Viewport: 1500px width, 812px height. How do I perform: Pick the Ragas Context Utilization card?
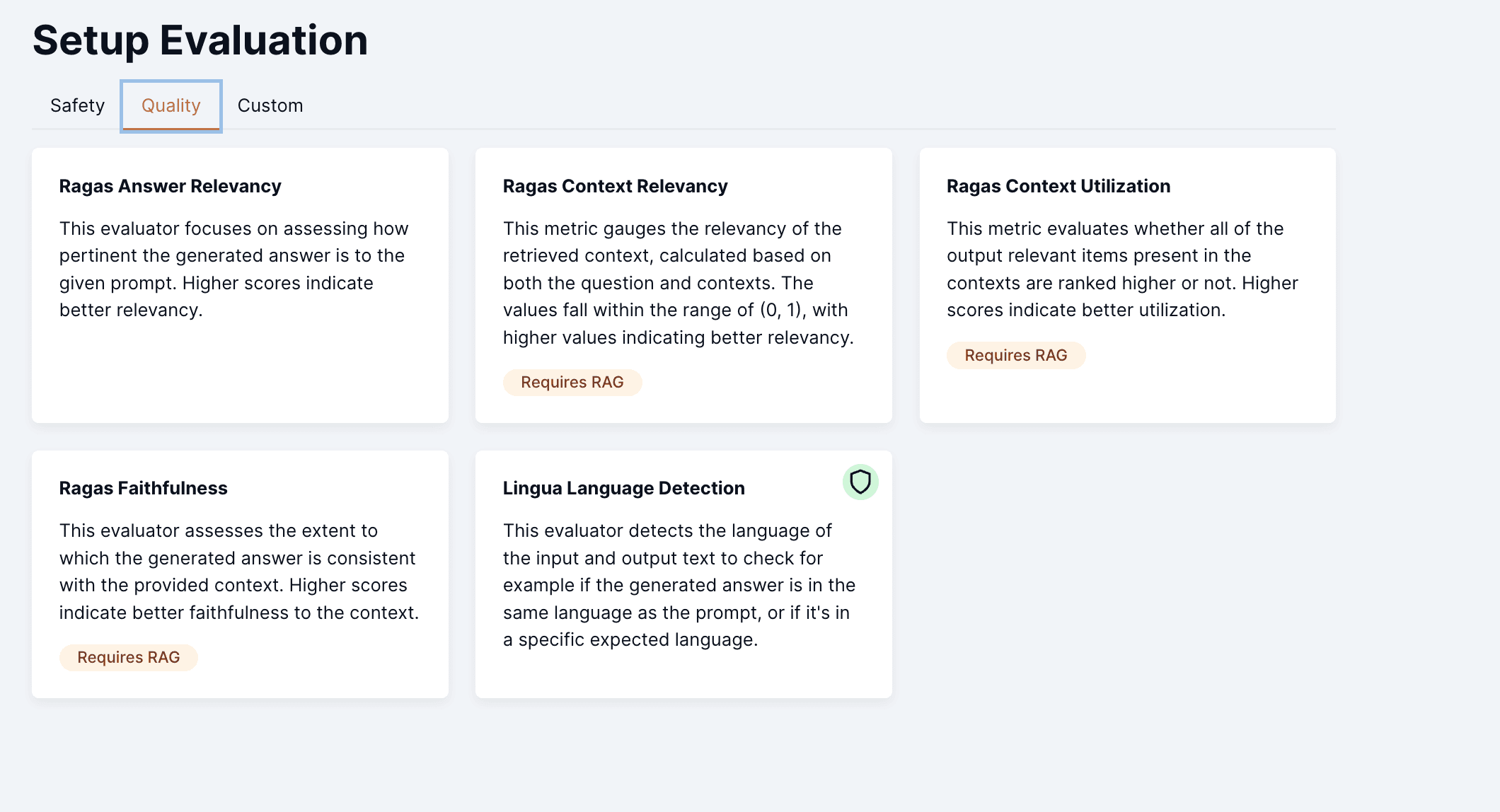point(1128,286)
